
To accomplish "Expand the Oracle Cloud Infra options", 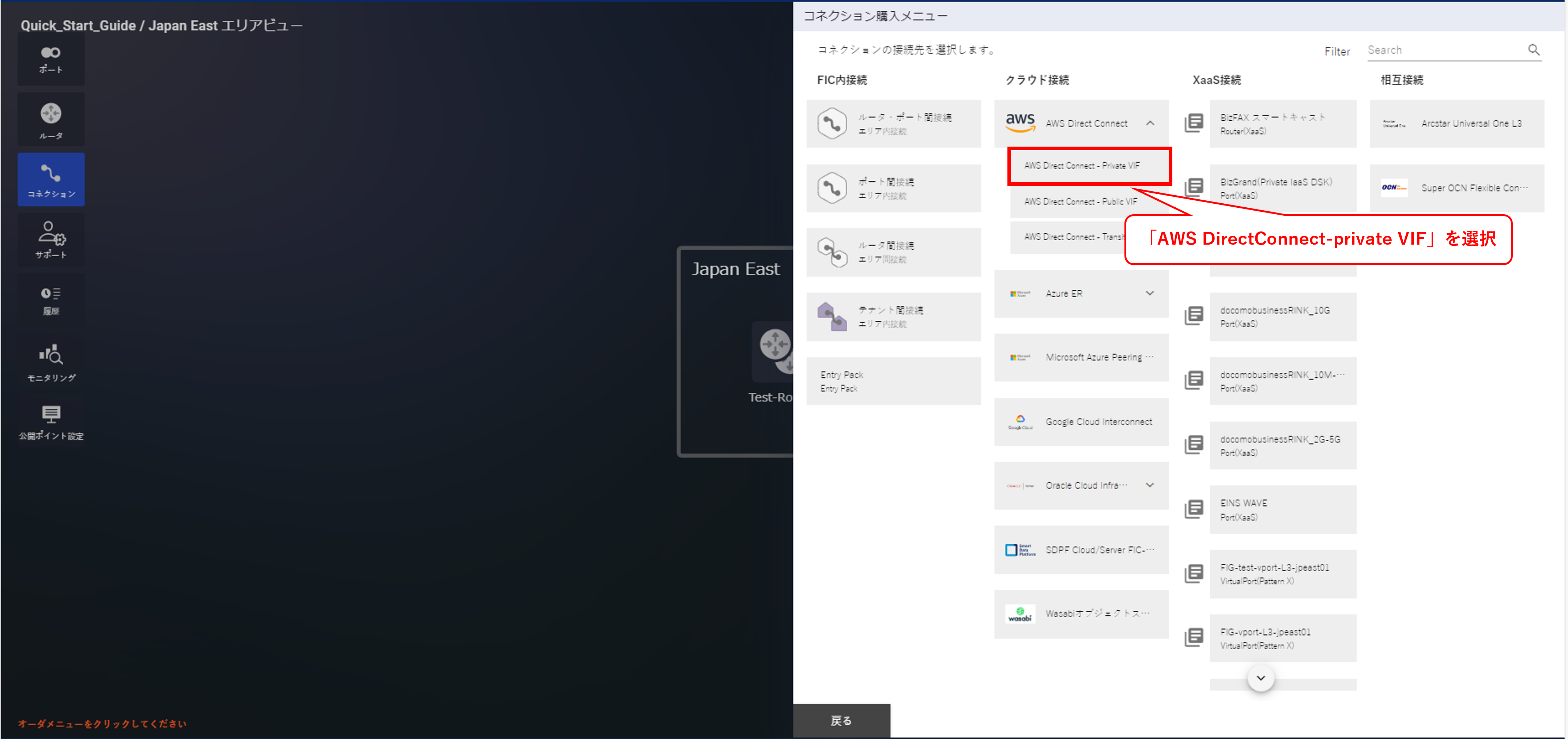I will pos(1150,485).
